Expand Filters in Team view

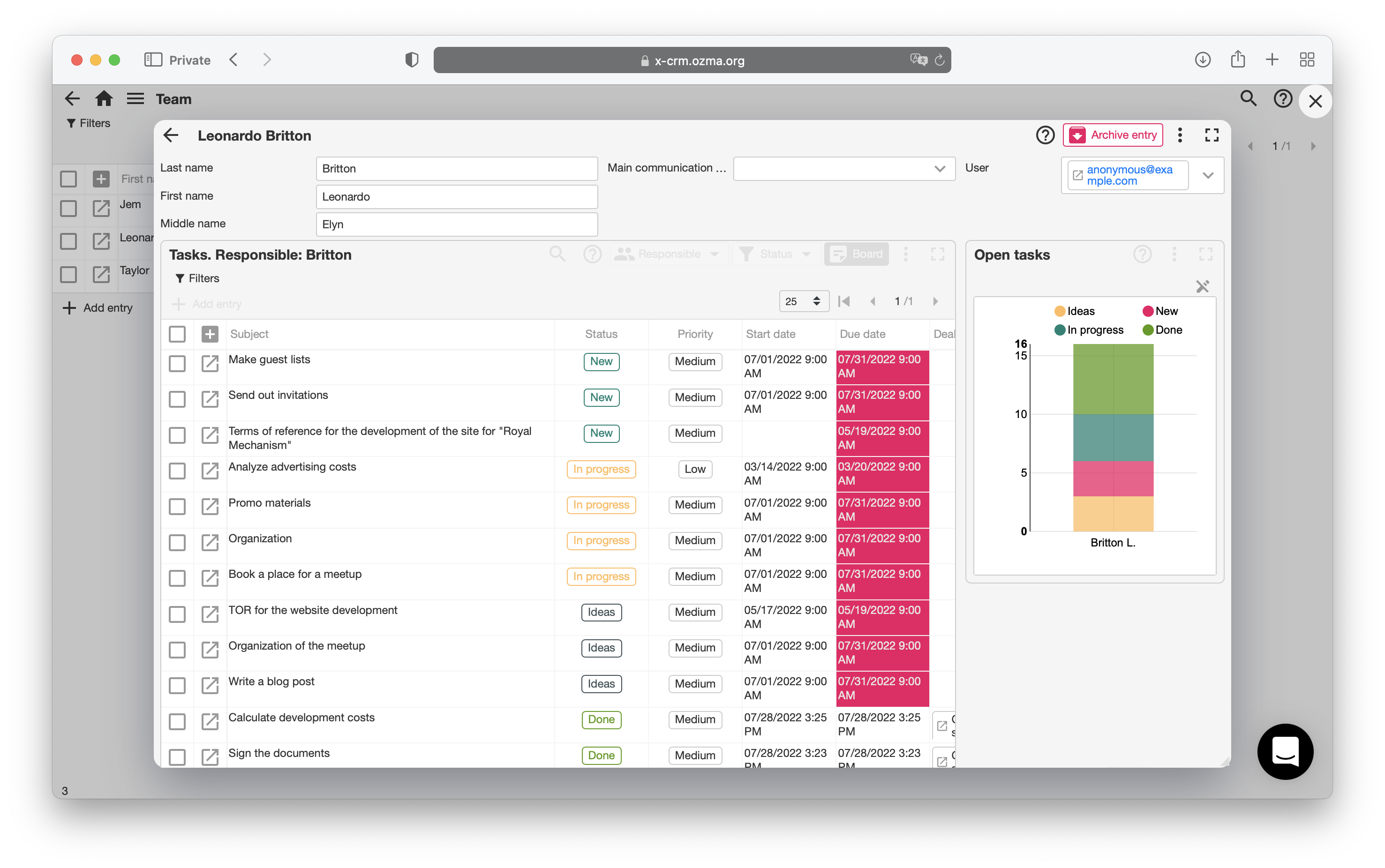[x=89, y=123]
